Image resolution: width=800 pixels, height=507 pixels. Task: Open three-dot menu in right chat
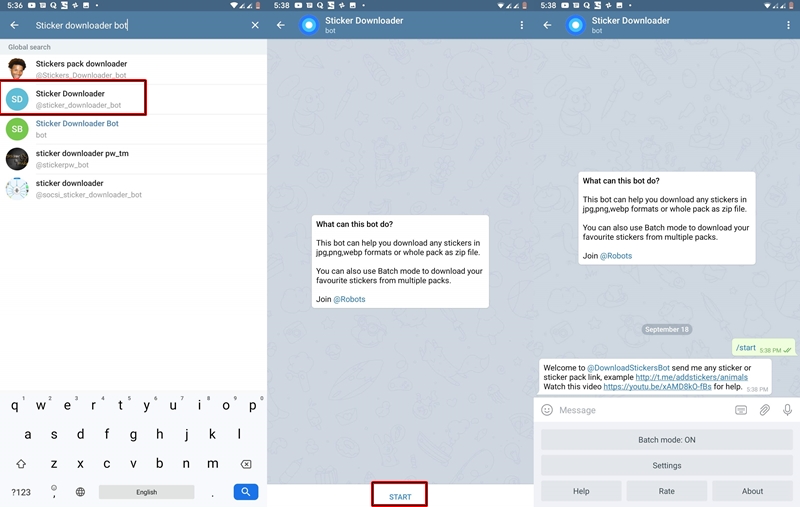click(x=788, y=25)
